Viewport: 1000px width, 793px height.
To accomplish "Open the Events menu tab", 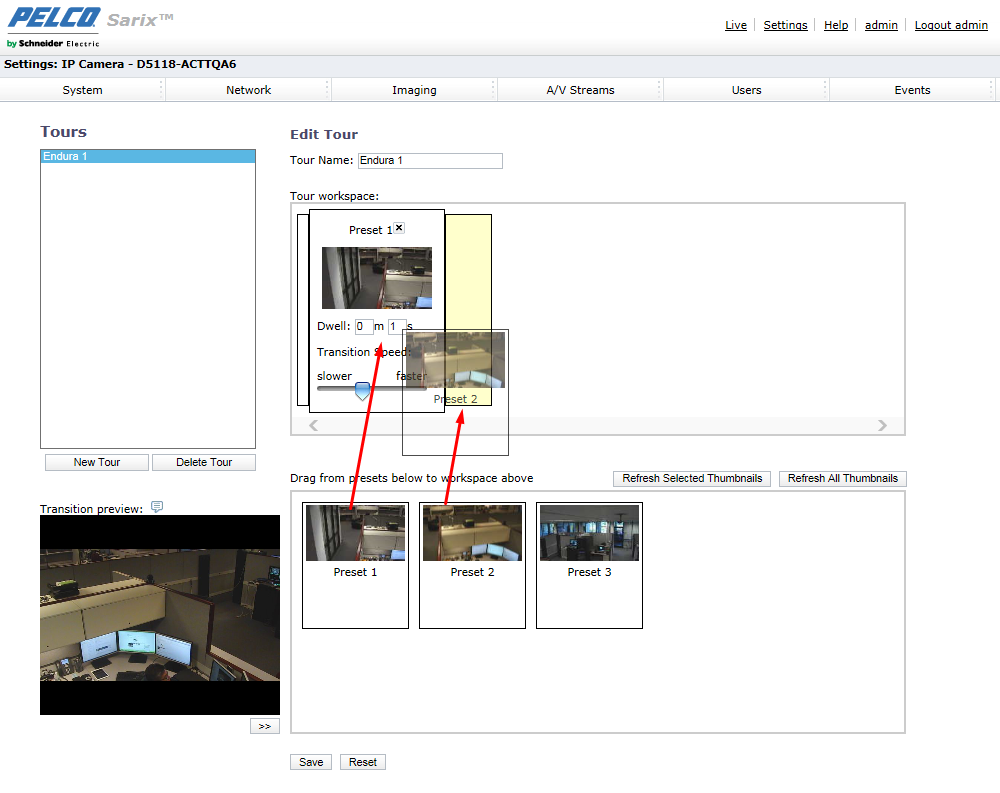I will (912, 90).
